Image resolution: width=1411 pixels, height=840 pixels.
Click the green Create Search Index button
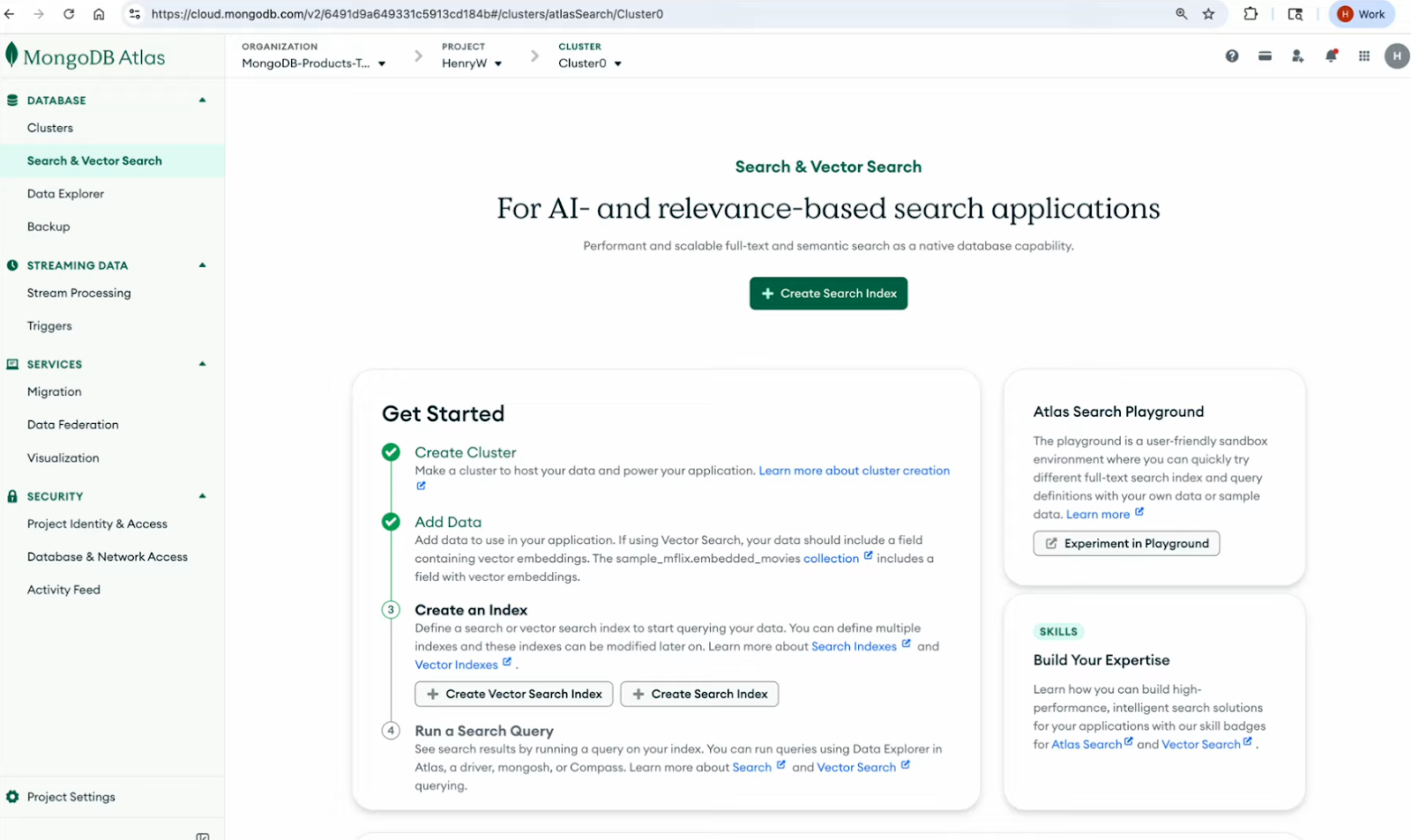[829, 294]
